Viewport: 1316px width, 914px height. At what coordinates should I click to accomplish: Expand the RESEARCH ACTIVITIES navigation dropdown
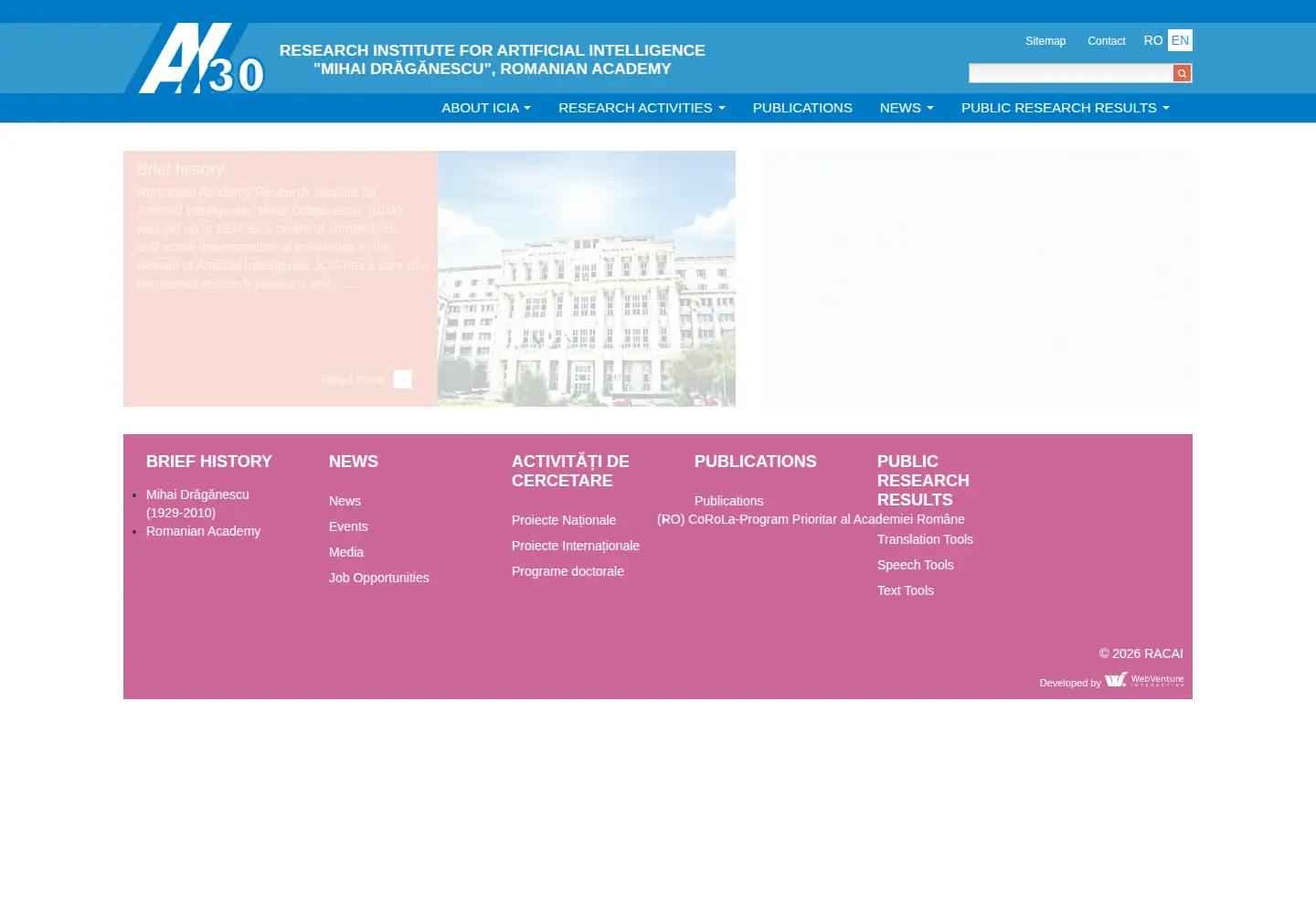click(x=642, y=108)
